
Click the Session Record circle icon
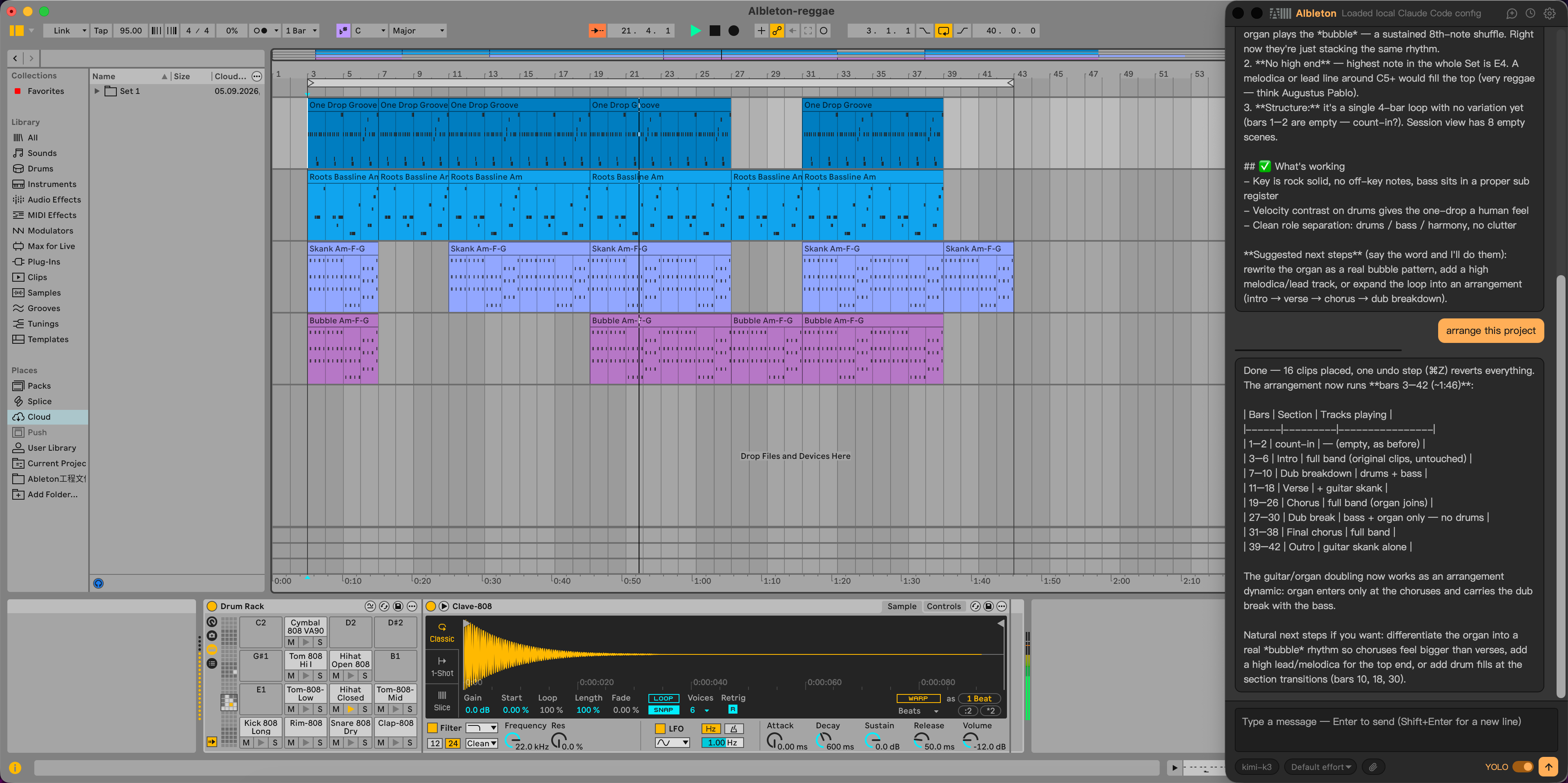click(x=824, y=31)
